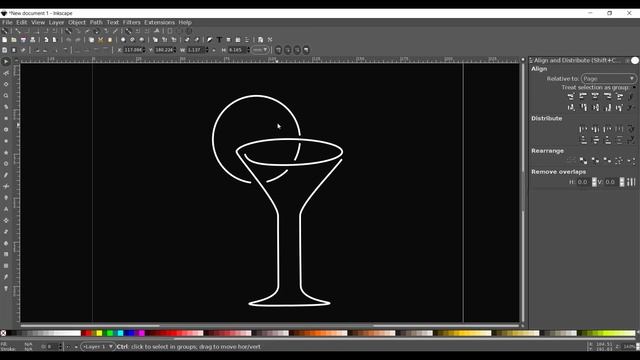The width and height of the screenshot is (640, 360).
Task: Click the Group objects icon
Action: (x=187, y=40)
